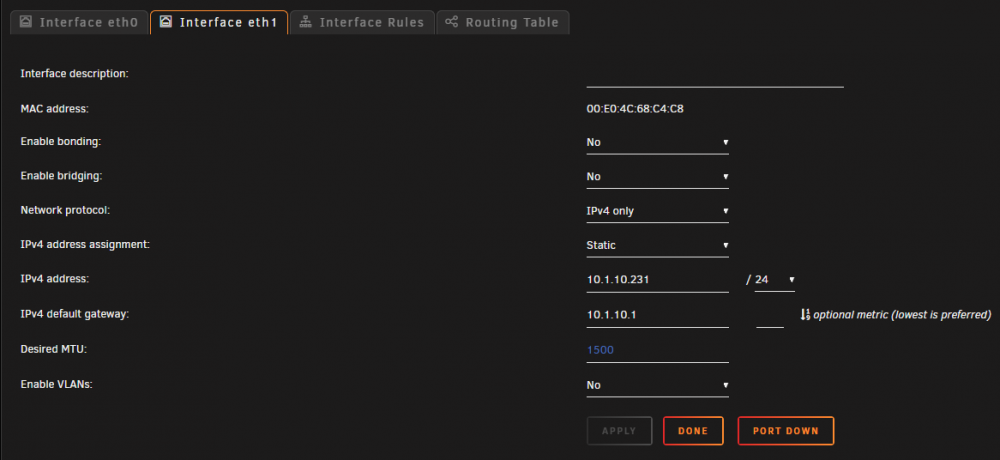The width and height of the screenshot is (1000, 460).
Task: Click the Interface Rules tab icon
Action: point(305,22)
